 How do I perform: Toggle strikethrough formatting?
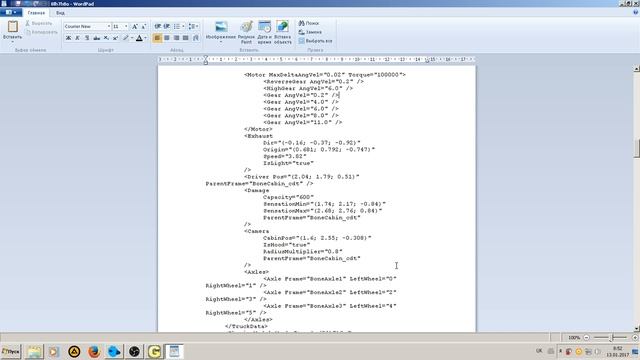96,38
